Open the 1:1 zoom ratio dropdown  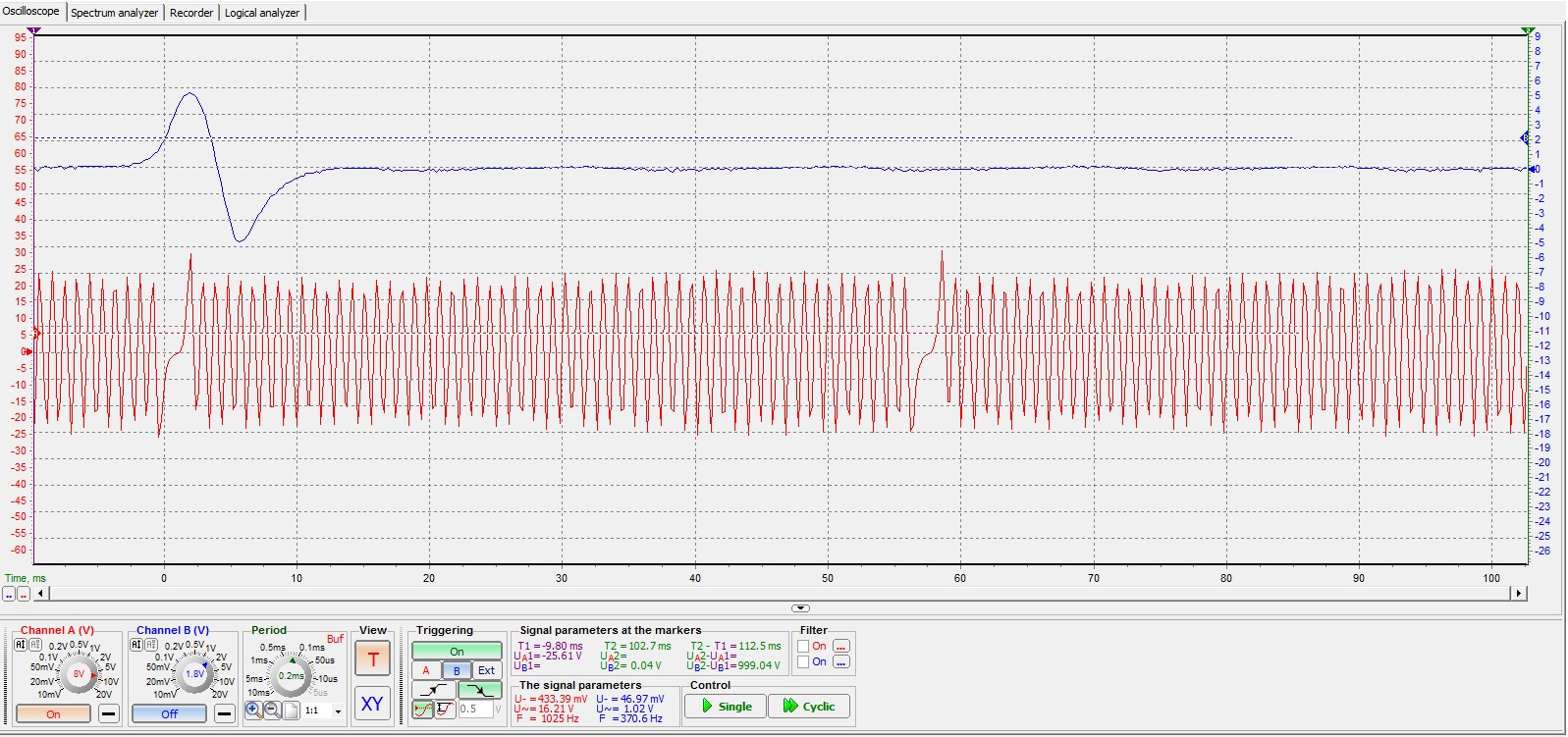pos(338,711)
